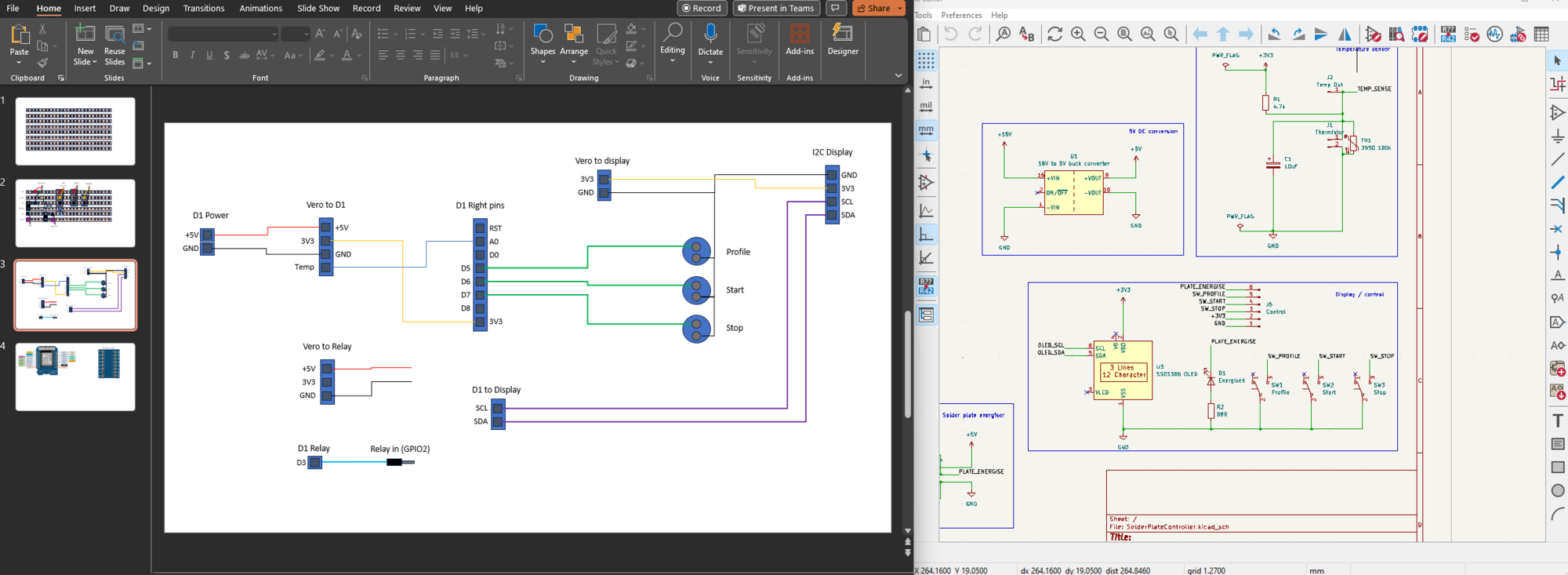
Task: Select the add wire tool in KiCad
Action: pyautogui.click(x=1558, y=159)
